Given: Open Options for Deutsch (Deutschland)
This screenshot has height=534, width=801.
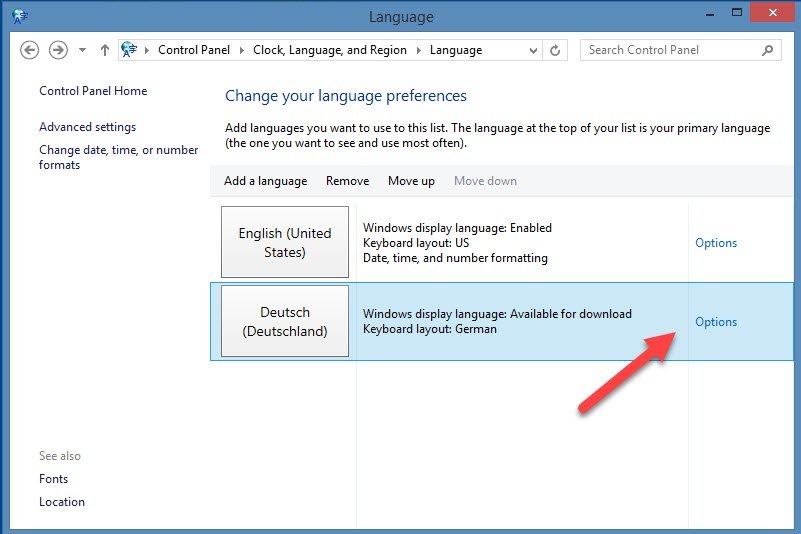Looking at the screenshot, I should pyautogui.click(x=716, y=322).
